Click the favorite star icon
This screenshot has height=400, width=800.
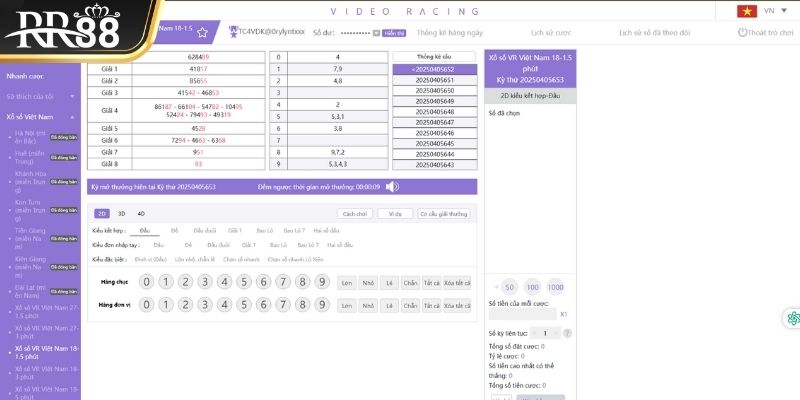coord(202,33)
